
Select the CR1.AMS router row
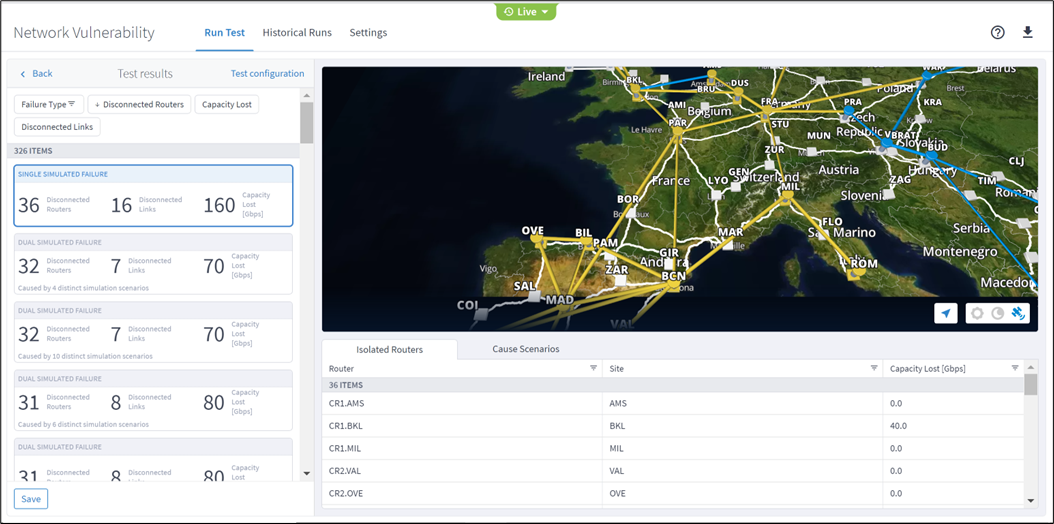(672, 403)
